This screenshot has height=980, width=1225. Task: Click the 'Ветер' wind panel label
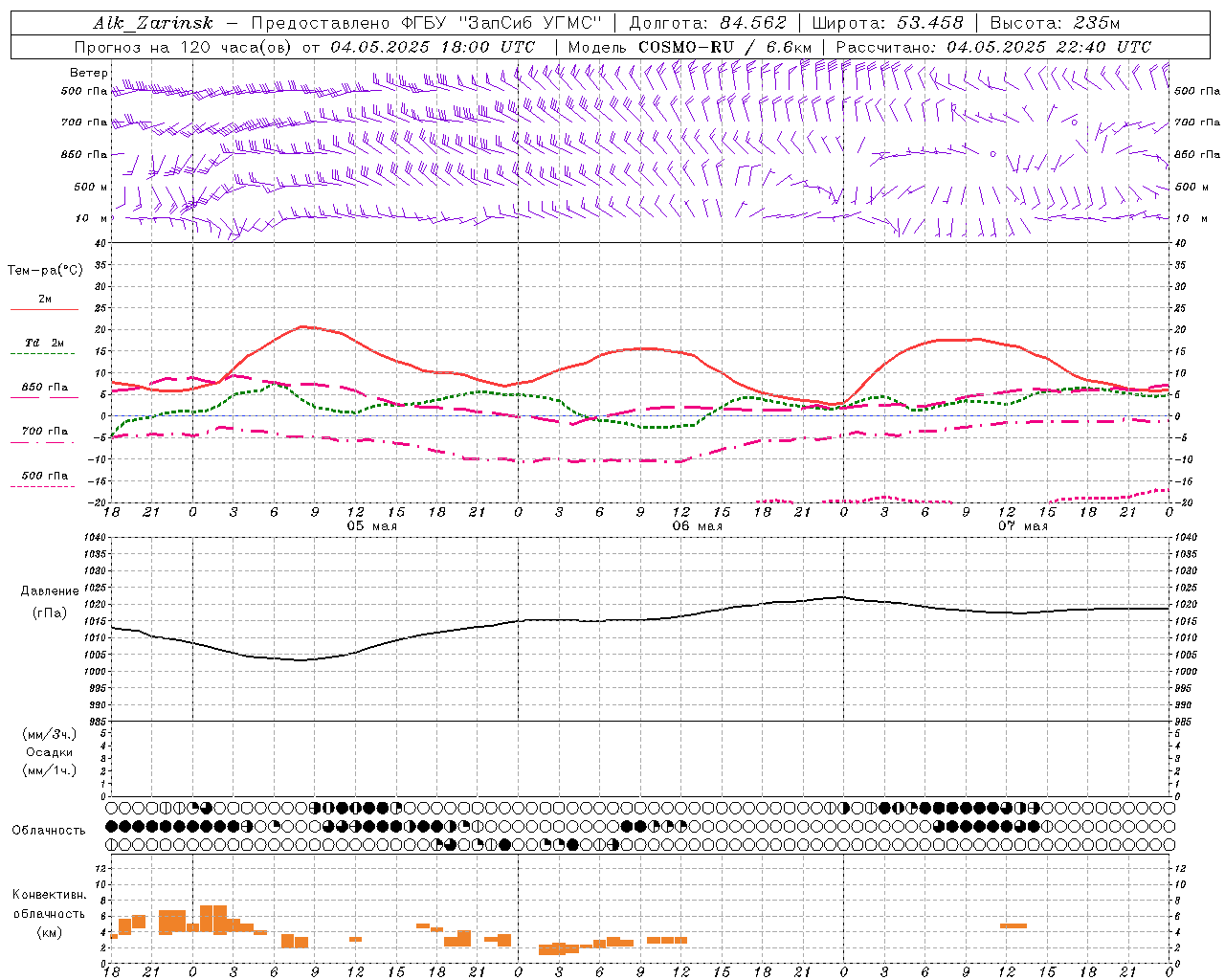pos(89,73)
